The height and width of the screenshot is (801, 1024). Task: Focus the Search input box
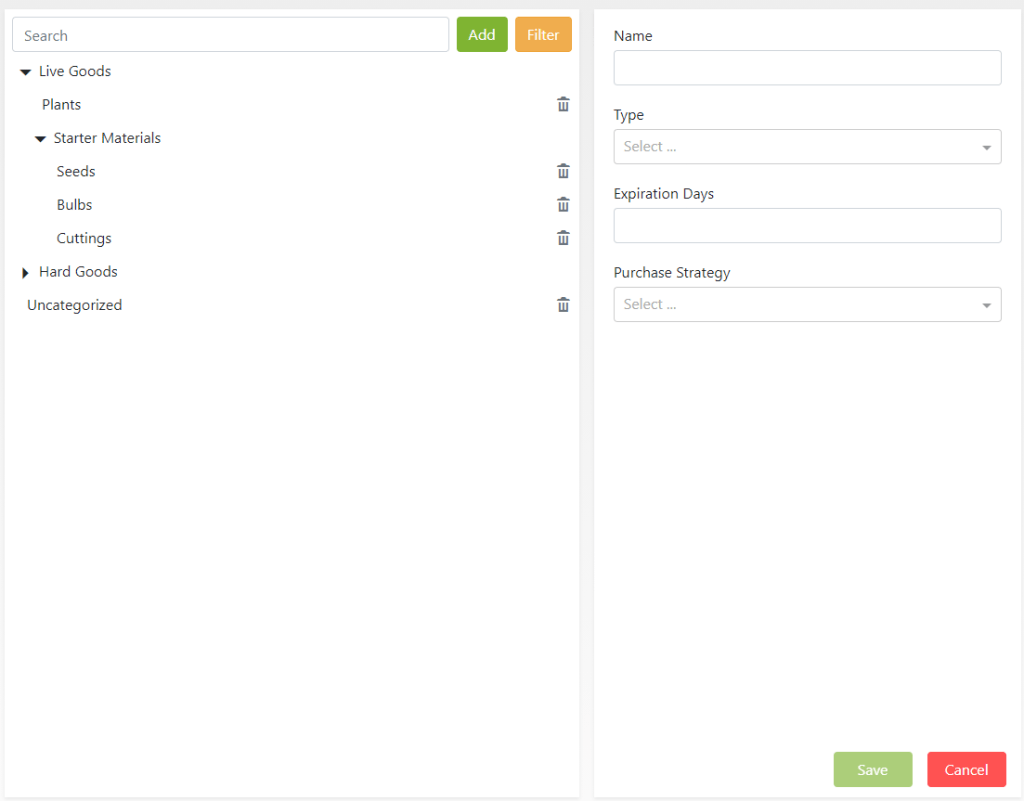pyautogui.click(x=230, y=35)
